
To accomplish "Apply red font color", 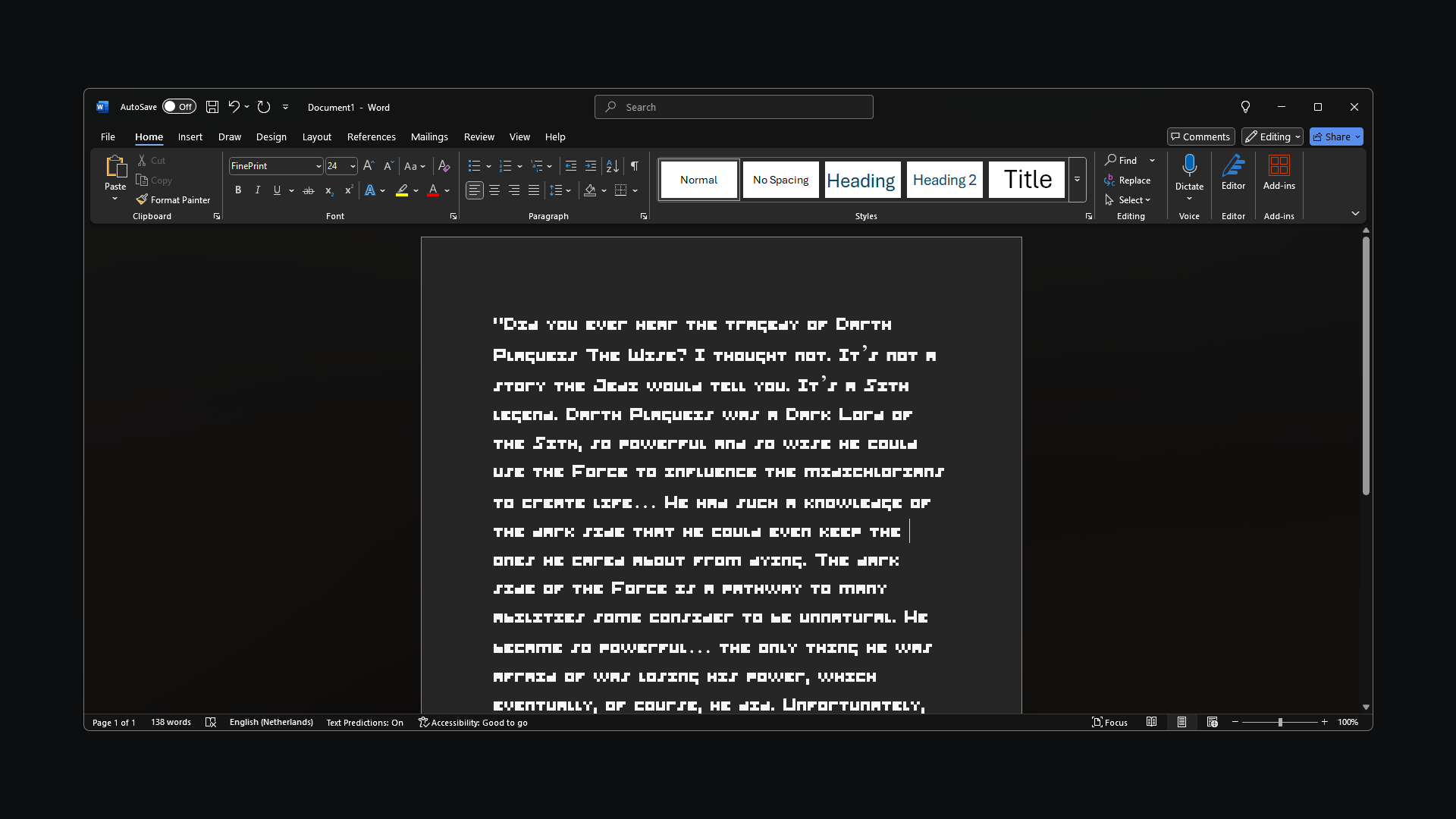I will click(x=433, y=190).
